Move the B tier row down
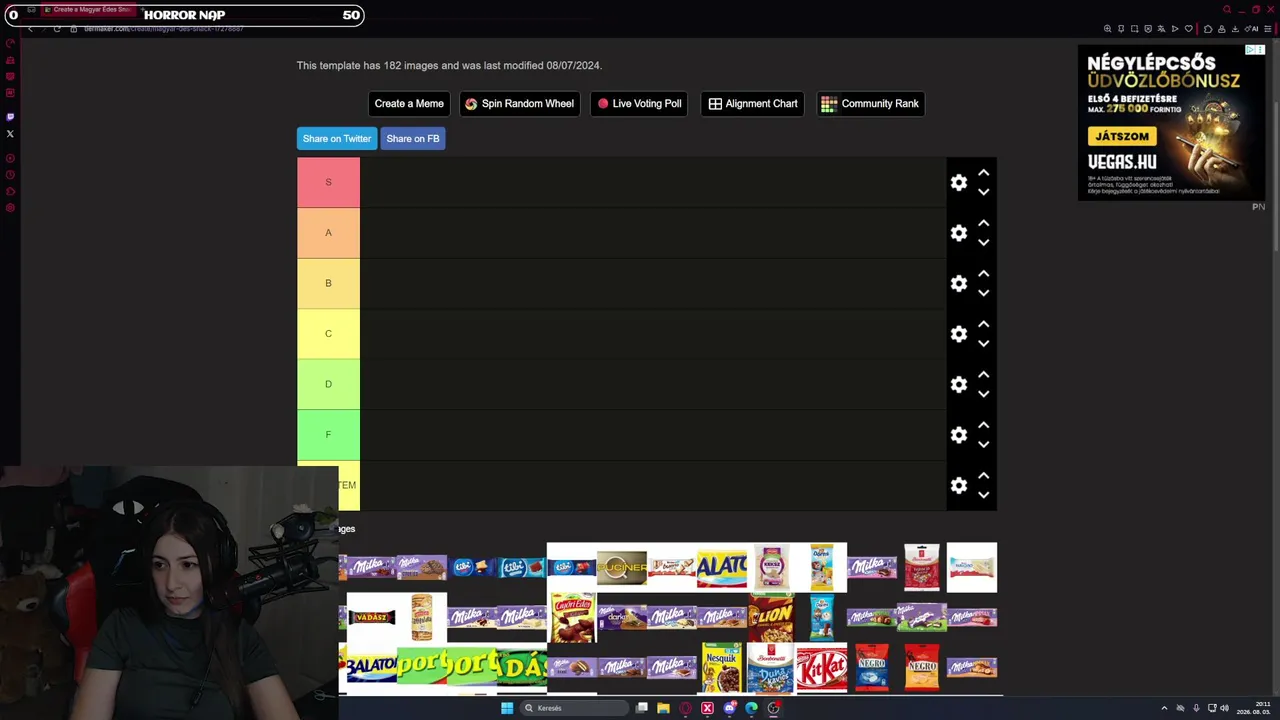 [984, 293]
